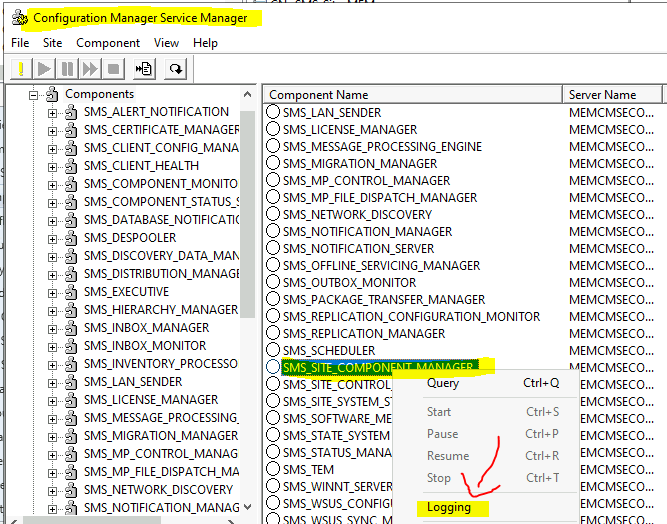Select SMS_OFFLINE_SERVICING_MANAGER in the component list

(381, 265)
